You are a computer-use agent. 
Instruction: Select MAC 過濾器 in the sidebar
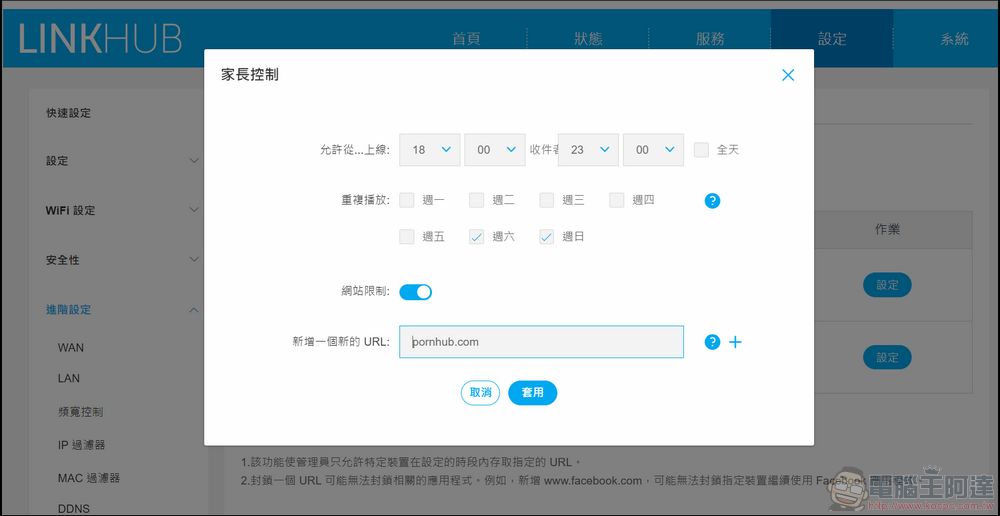(x=89, y=478)
